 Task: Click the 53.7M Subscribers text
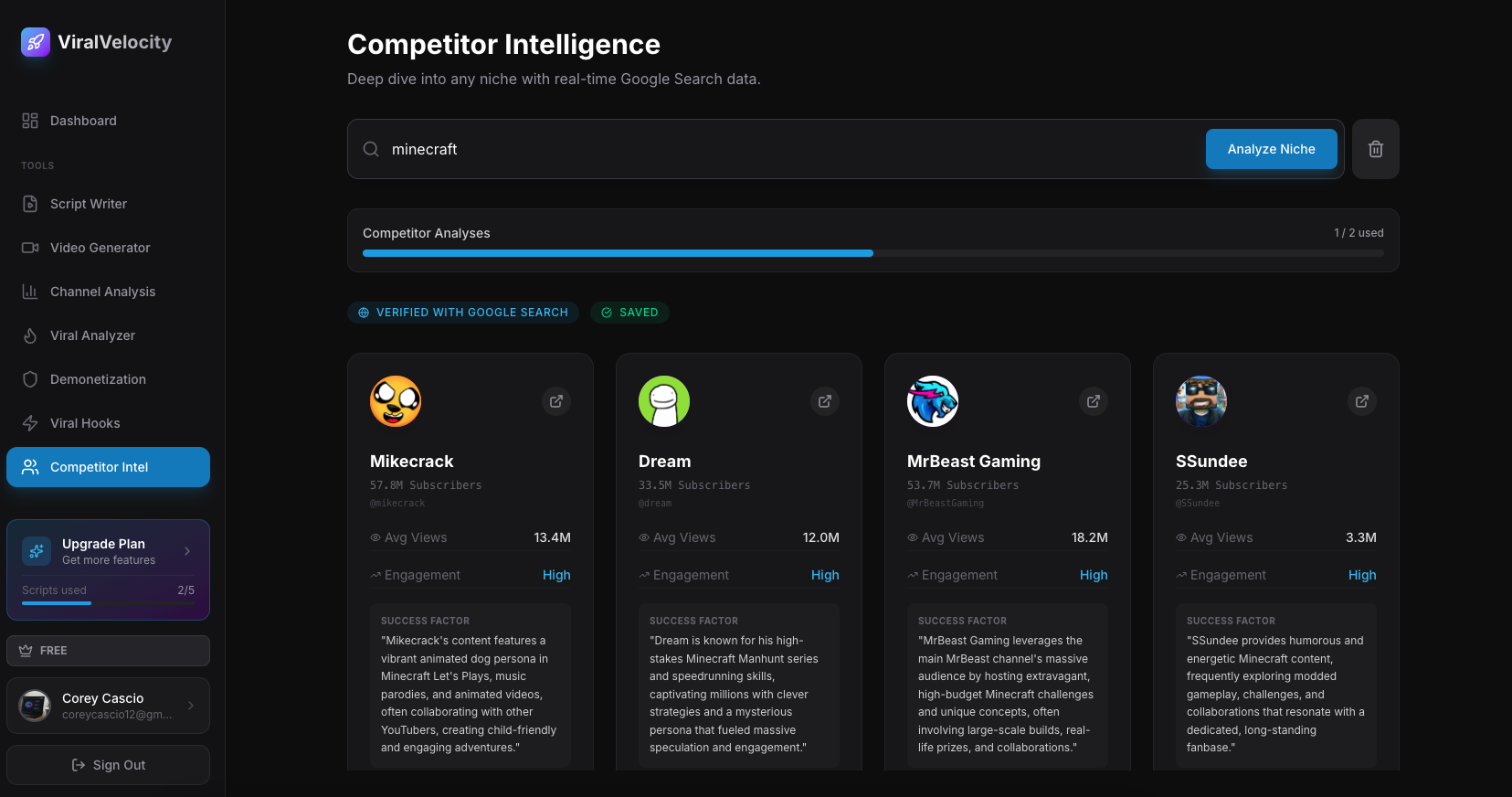coord(963,485)
